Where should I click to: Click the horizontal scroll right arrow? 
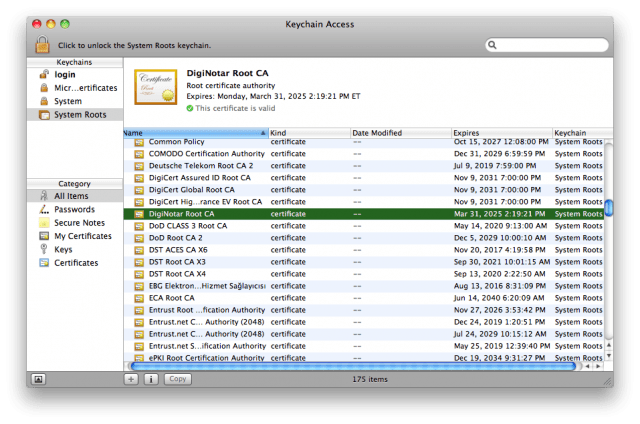tap(598, 366)
